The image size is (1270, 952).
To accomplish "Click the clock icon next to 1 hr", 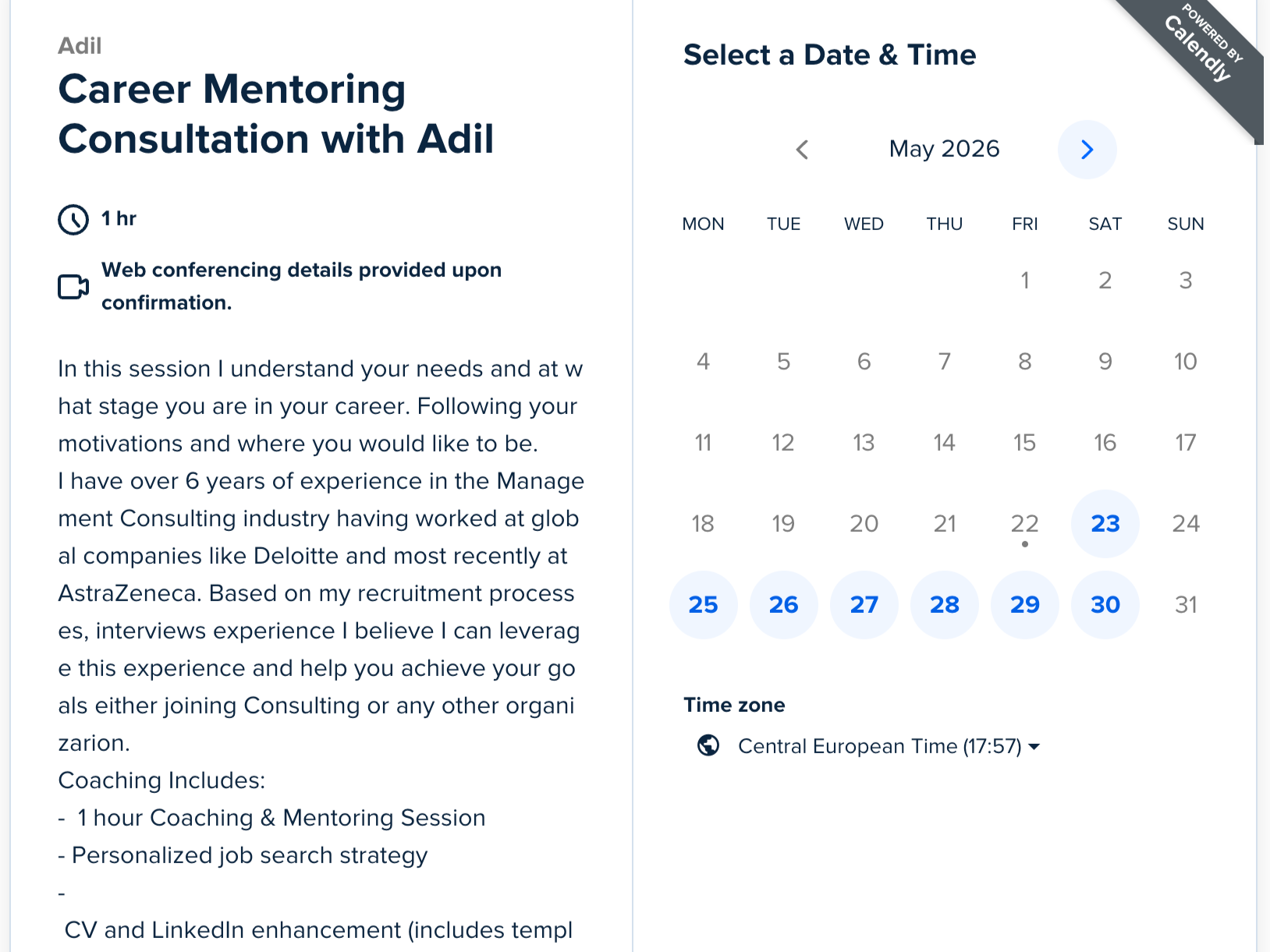I will coord(73,219).
